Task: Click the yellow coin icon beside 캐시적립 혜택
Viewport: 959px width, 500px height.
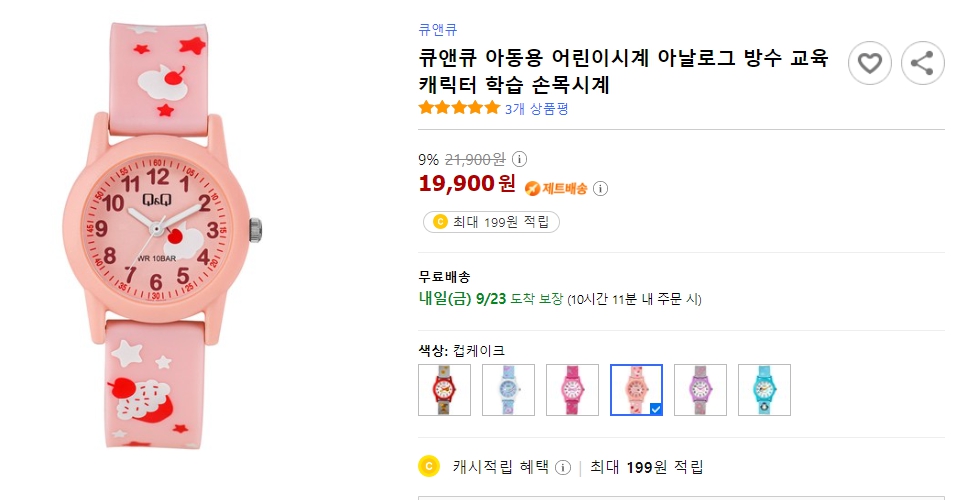Action: click(x=429, y=466)
